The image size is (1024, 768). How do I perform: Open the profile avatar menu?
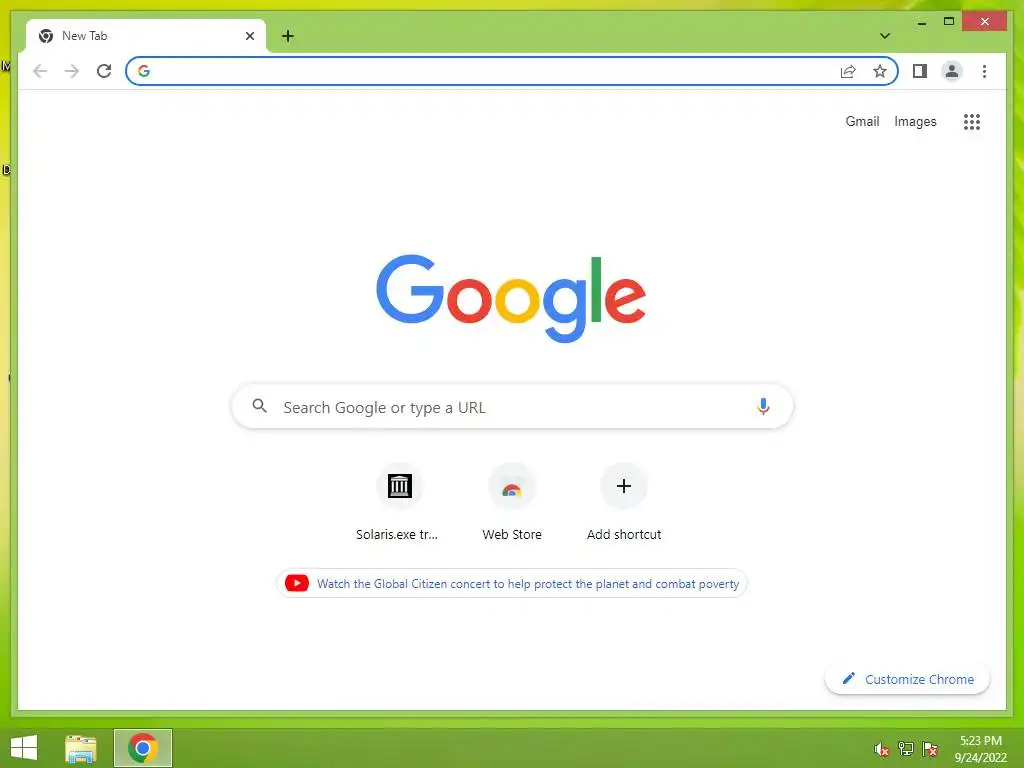click(x=952, y=71)
